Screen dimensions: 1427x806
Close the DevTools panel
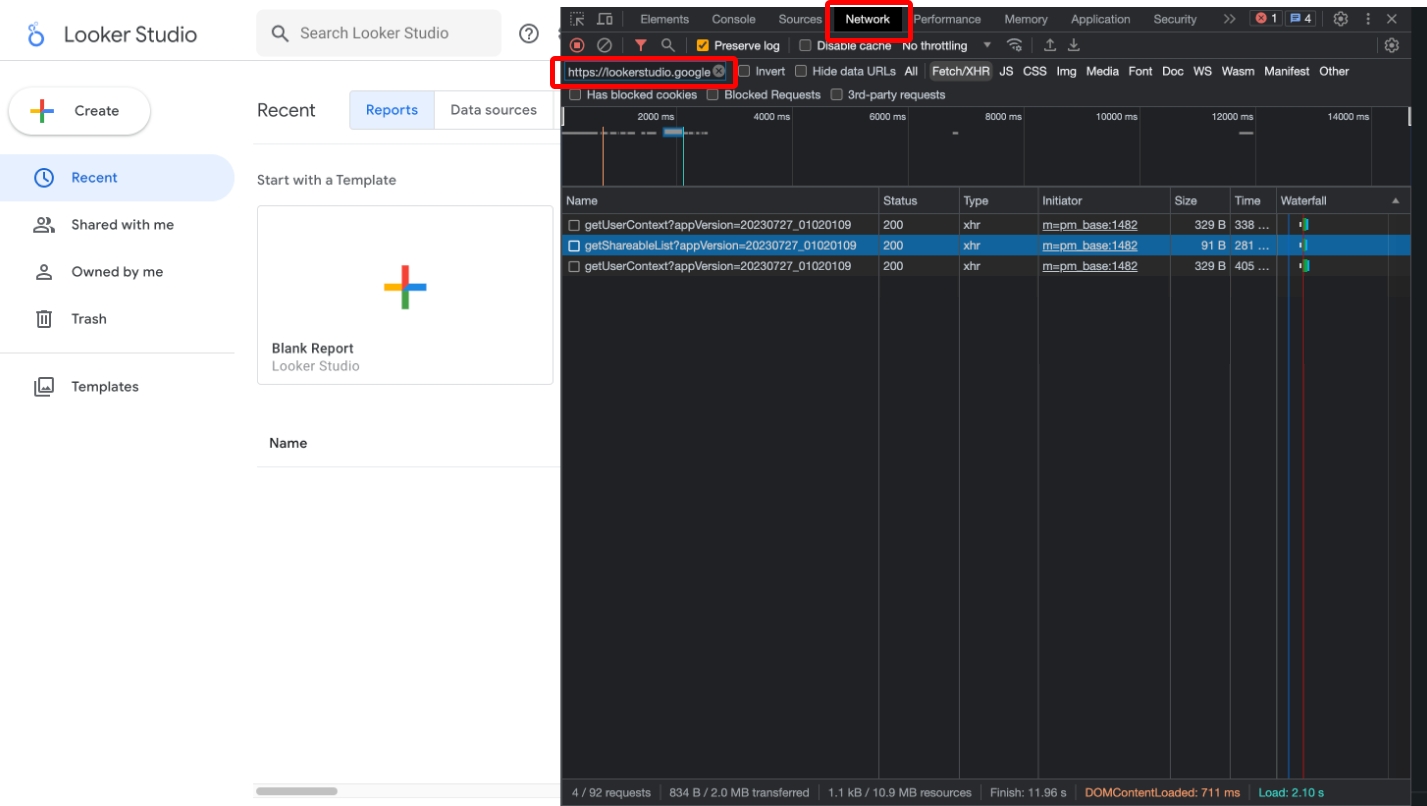(1392, 19)
